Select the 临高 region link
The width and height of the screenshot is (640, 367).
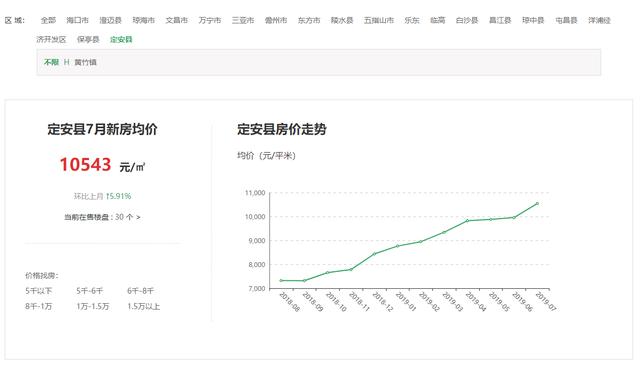(438, 20)
